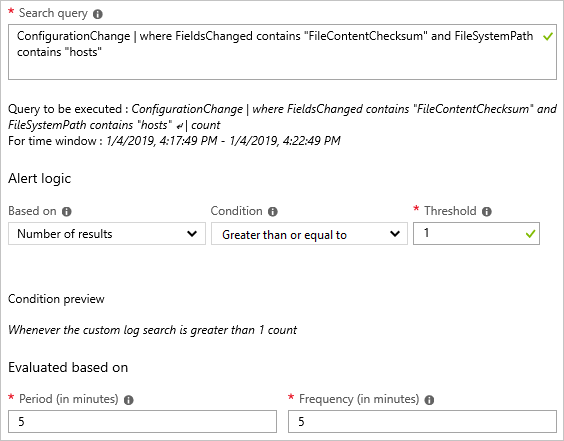Click the 'Condition preview' label
Image resolution: width=564 pixels, height=441 pixels.
56,299
